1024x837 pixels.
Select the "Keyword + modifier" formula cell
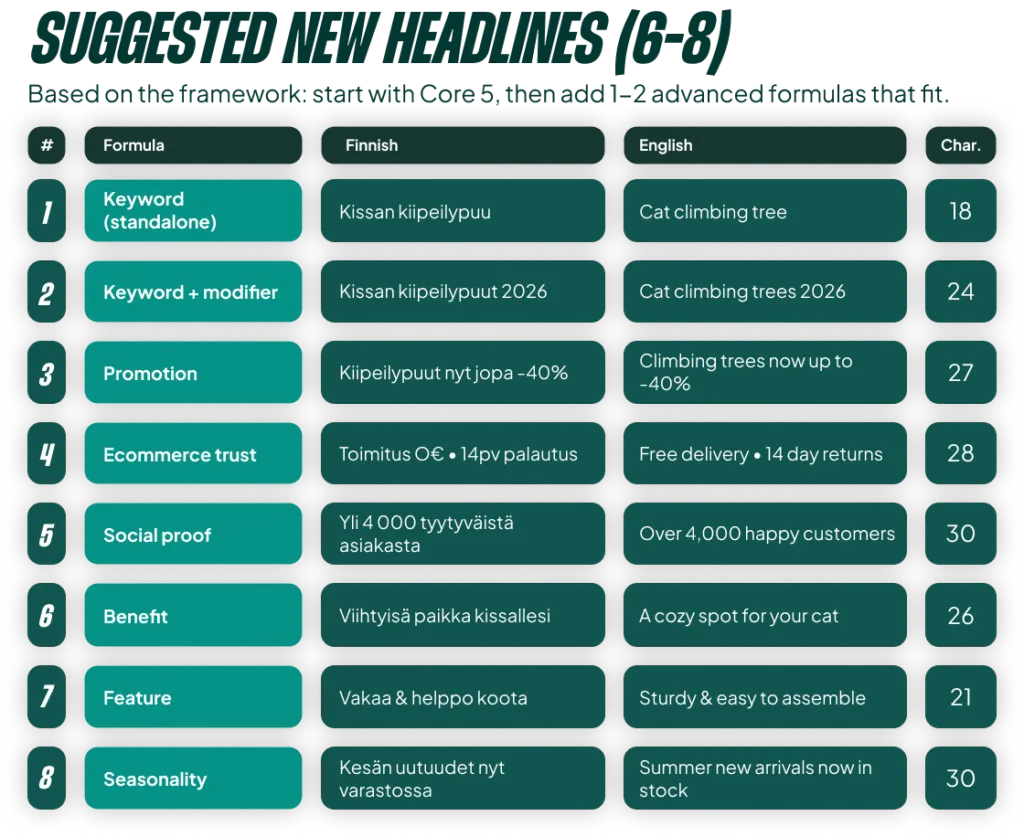193,291
